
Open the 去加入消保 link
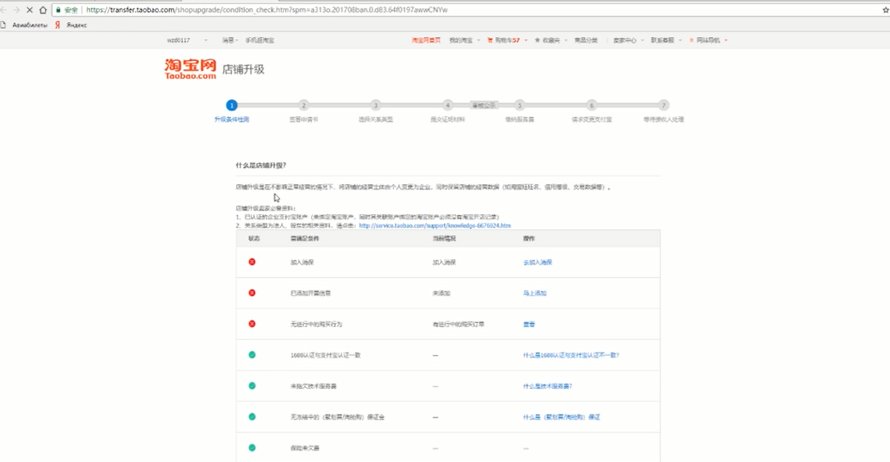538,262
